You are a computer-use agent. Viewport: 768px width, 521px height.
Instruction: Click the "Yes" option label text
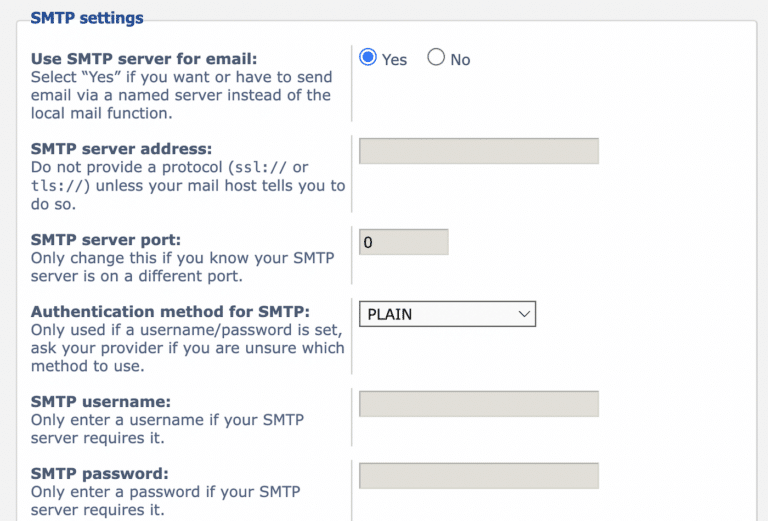click(395, 60)
